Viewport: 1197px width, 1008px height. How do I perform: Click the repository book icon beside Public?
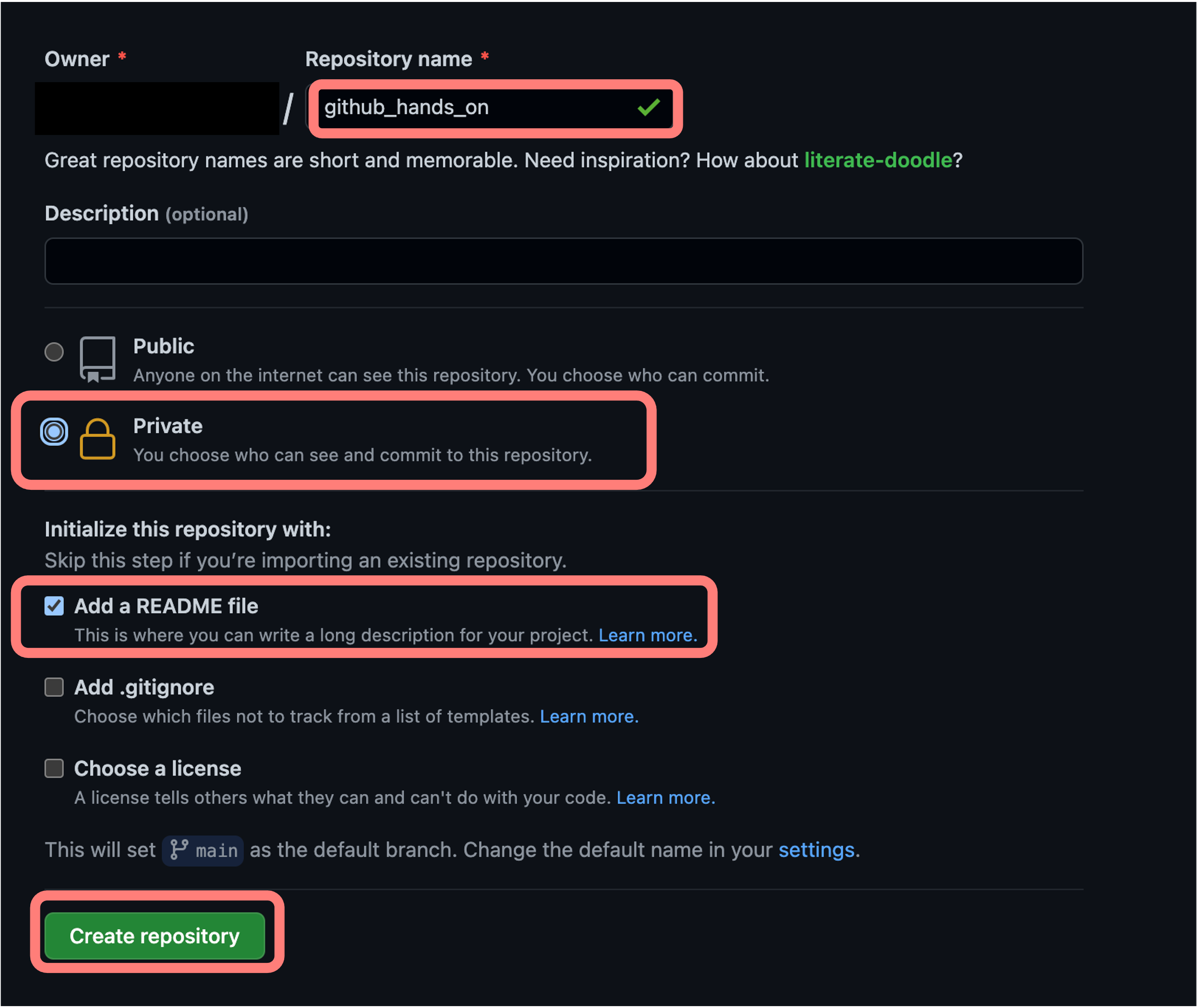click(97, 358)
